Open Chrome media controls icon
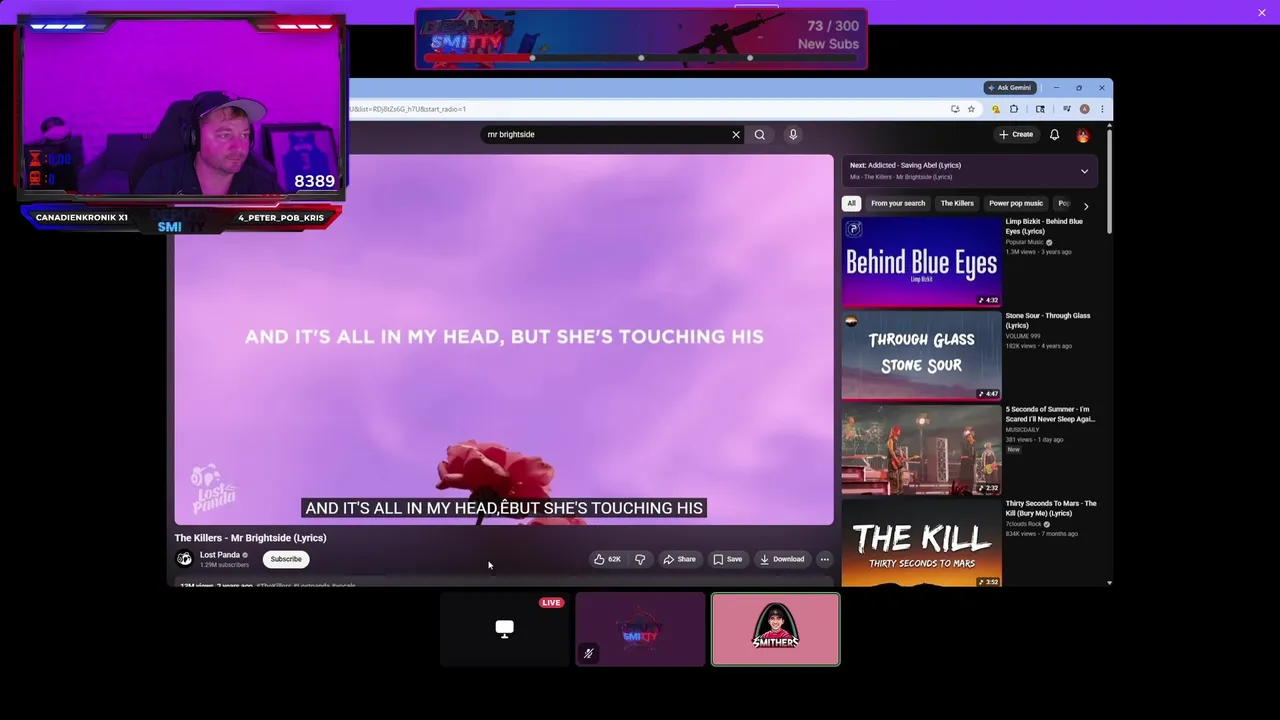The height and width of the screenshot is (720, 1280). [x=1067, y=109]
